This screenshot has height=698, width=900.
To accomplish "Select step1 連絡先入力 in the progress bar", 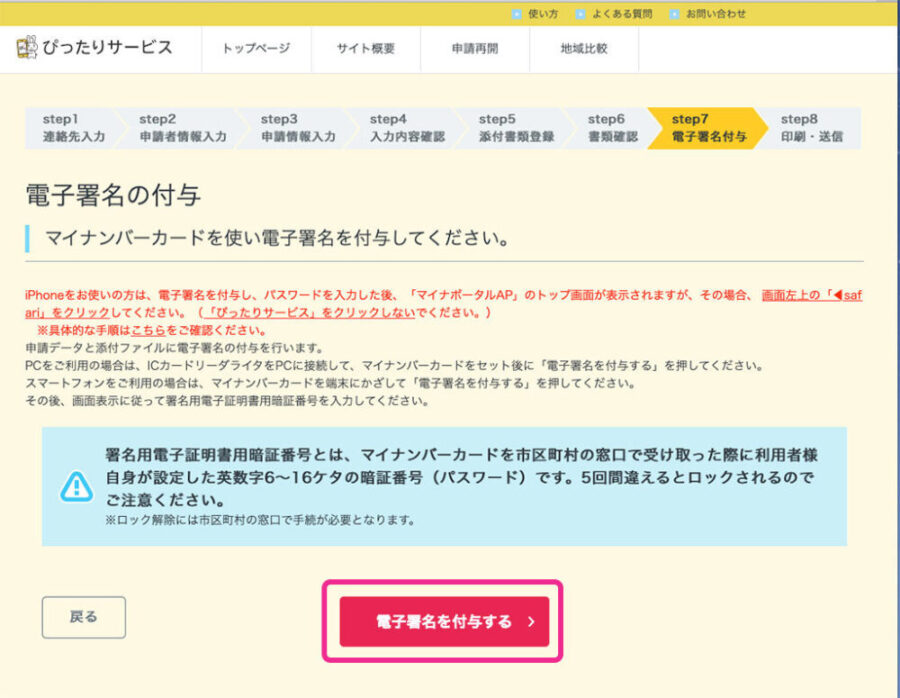I will tap(73, 128).
